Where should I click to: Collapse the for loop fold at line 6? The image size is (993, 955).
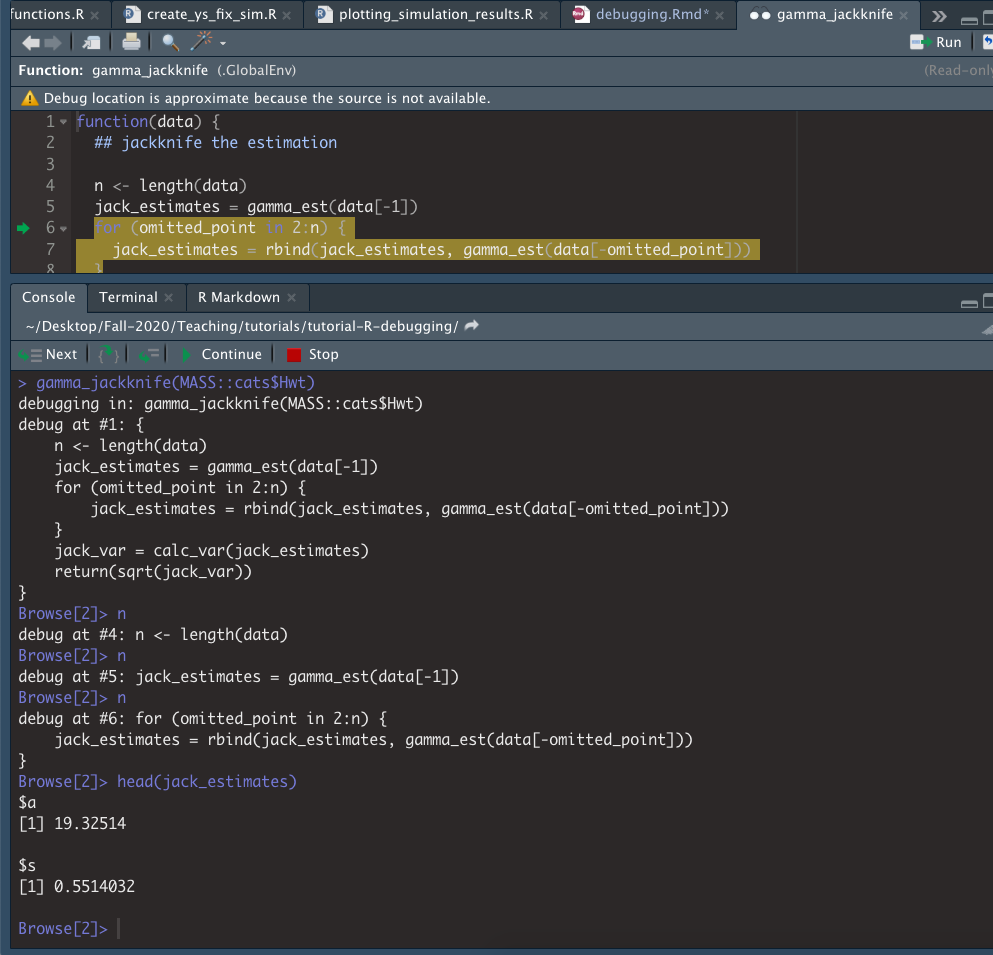[63, 228]
